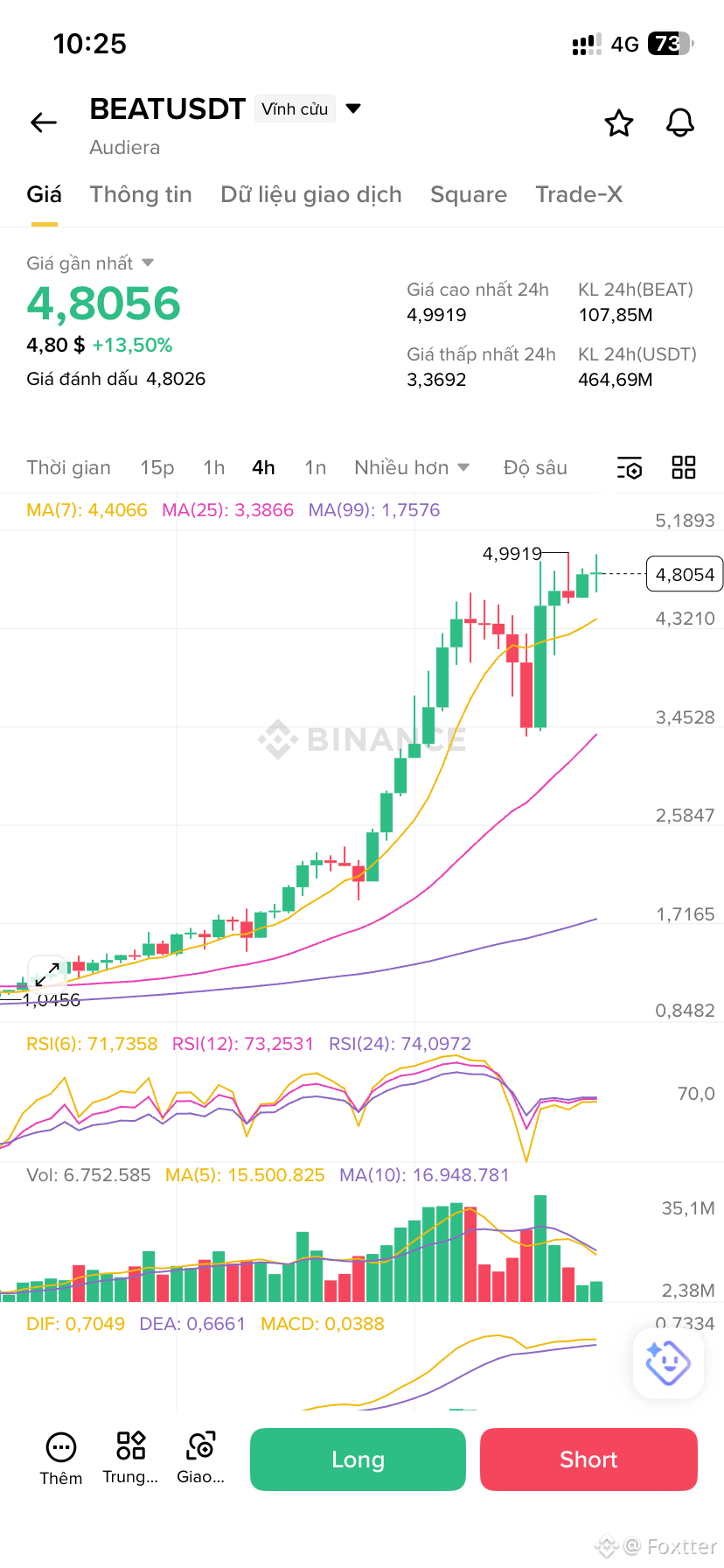This screenshot has height=1568, width=724.
Task: Tap RSI(24): 74,0972 label
Action: (x=400, y=1044)
